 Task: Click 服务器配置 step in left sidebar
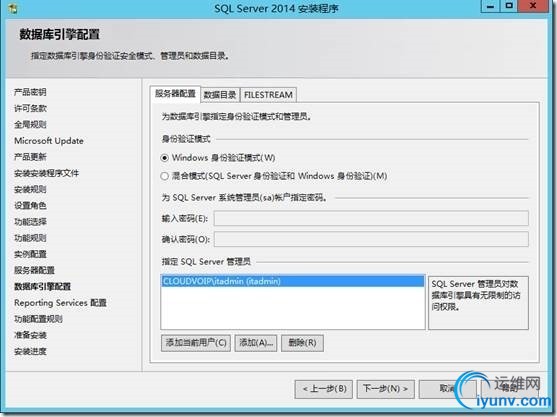(x=34, y=271)
